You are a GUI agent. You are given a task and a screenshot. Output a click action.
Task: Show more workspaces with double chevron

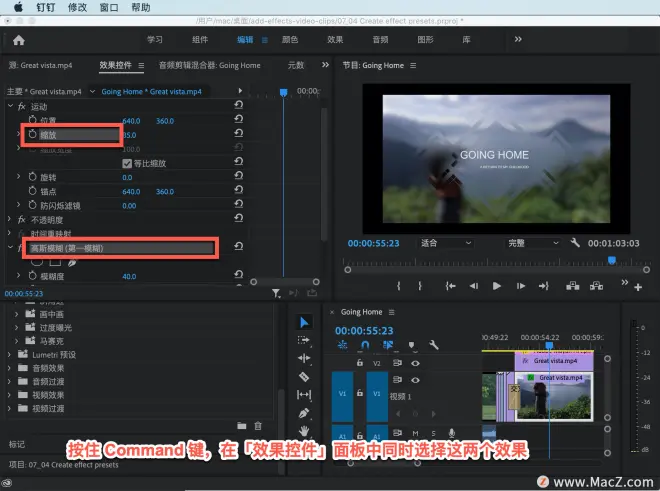[x=518, y=39]
